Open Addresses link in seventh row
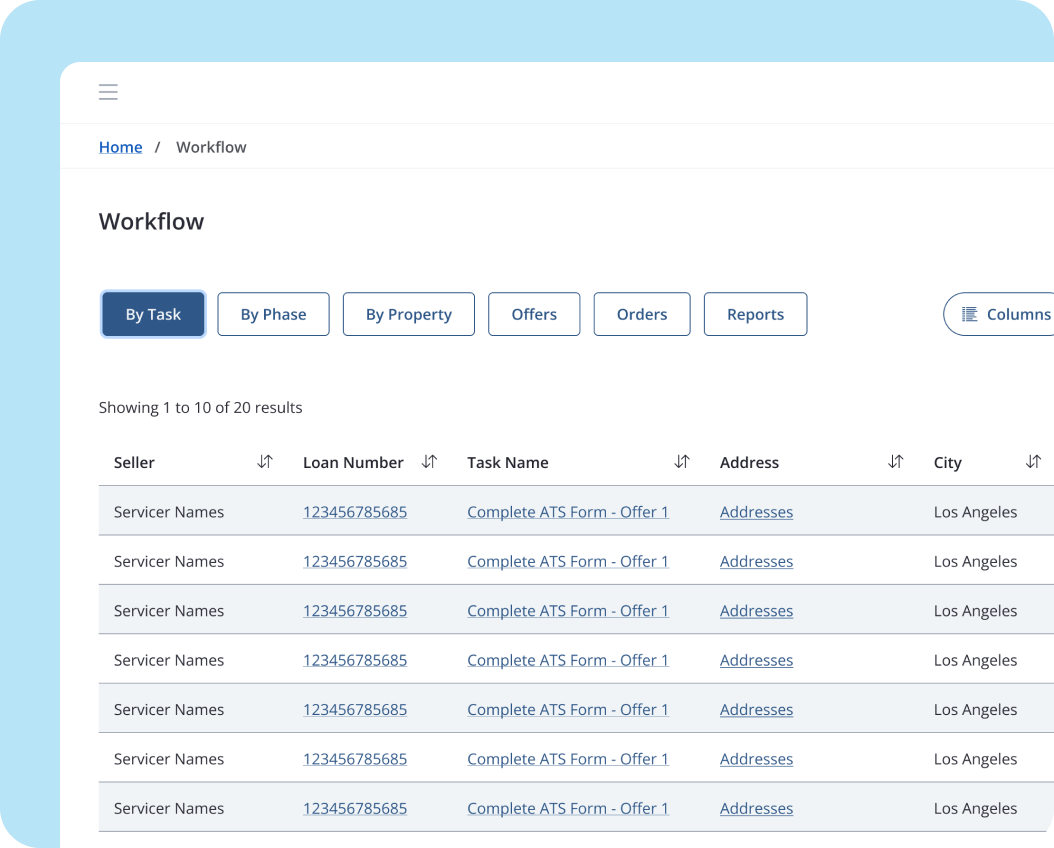The height and width of the screenshot is (848, 1054). [756, 808]
